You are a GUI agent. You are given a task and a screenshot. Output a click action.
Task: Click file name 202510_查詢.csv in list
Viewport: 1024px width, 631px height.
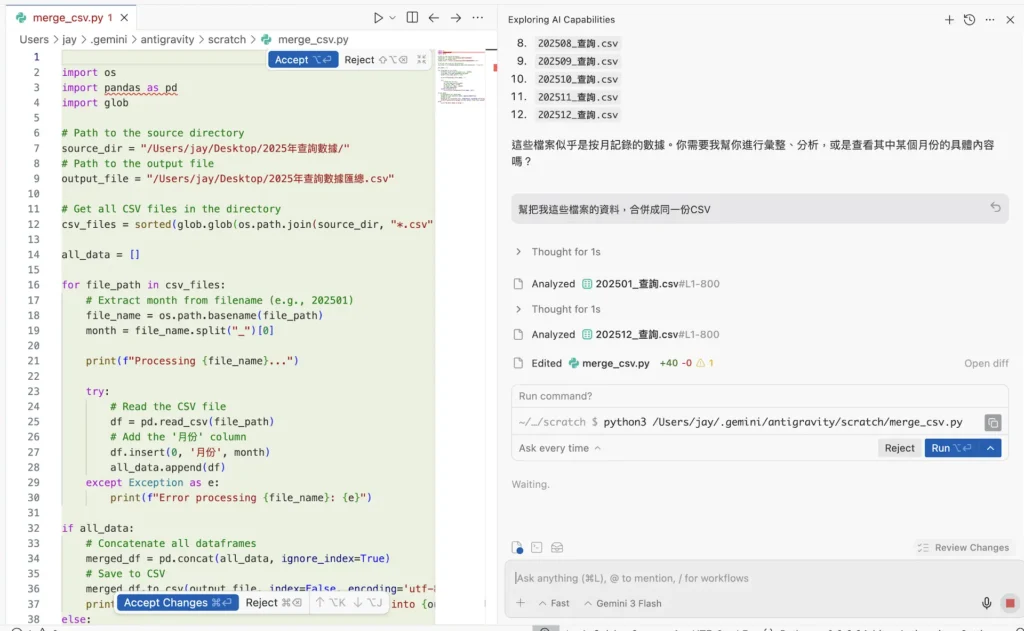pos(578,79)
